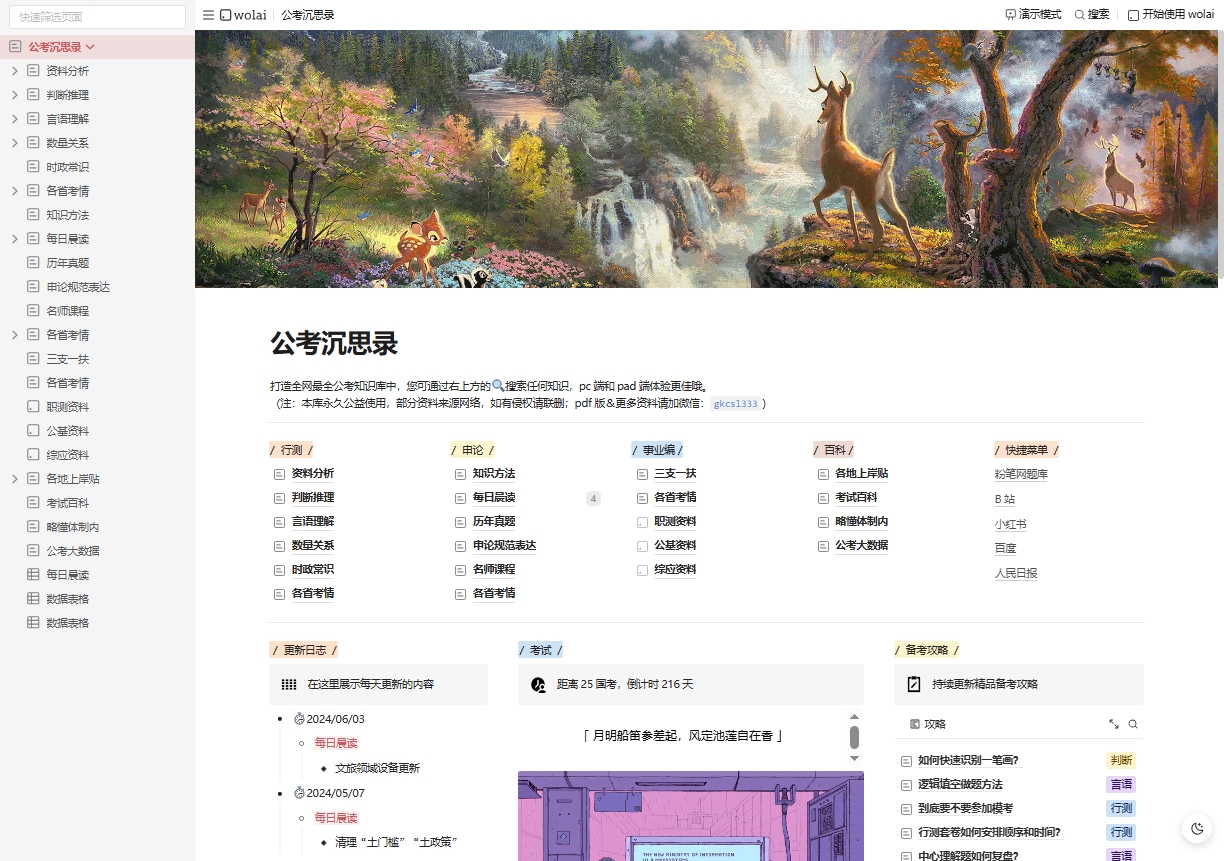Open the 百度 quick link
This screenshot has width=1224, height=861.
pos(1005,548)
